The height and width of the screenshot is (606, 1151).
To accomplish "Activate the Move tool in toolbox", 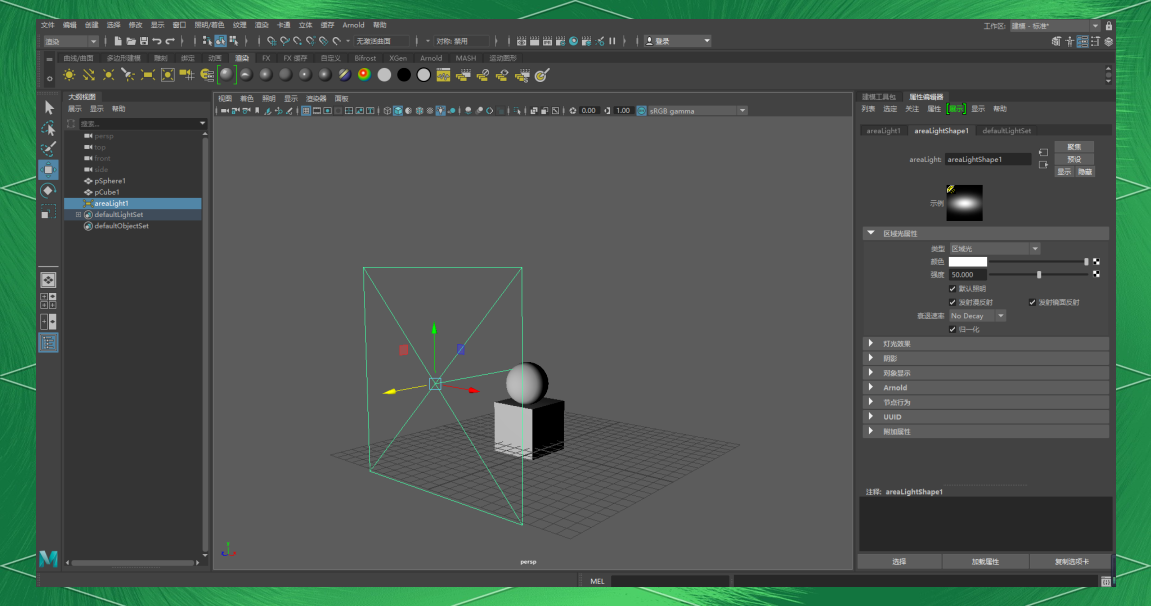I will [48, 169].
